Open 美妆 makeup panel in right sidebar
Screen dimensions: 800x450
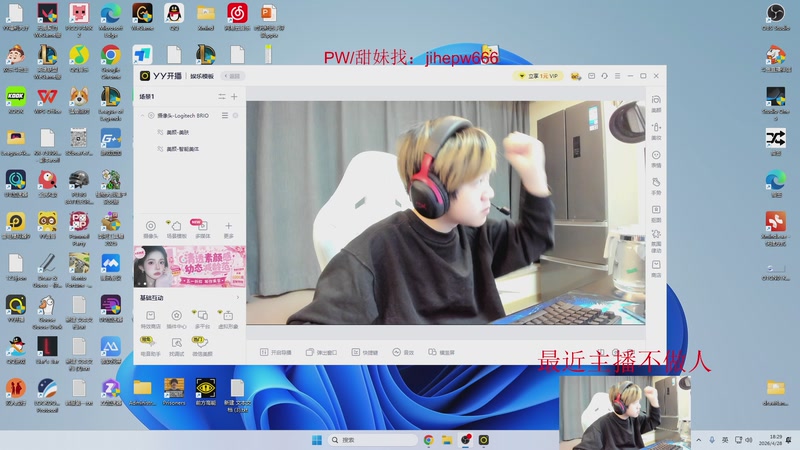point(656,131)
